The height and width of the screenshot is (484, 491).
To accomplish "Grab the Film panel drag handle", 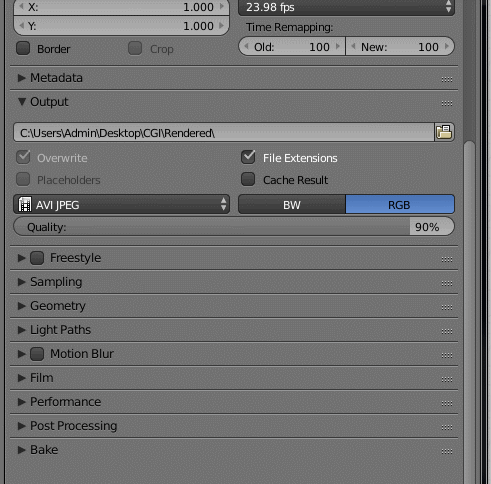I will pos(447,379).
